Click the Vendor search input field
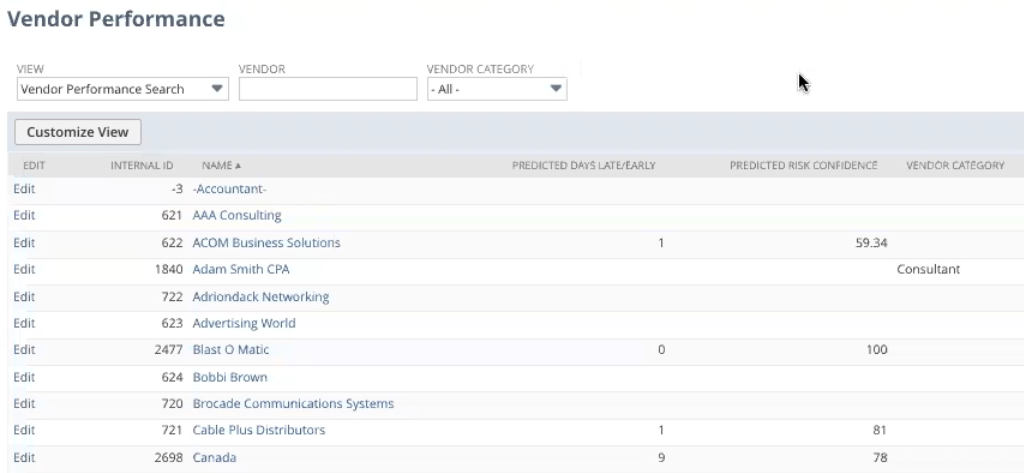Image resolution: width=1024 pixels, height=473 pixels. [328, 89]
